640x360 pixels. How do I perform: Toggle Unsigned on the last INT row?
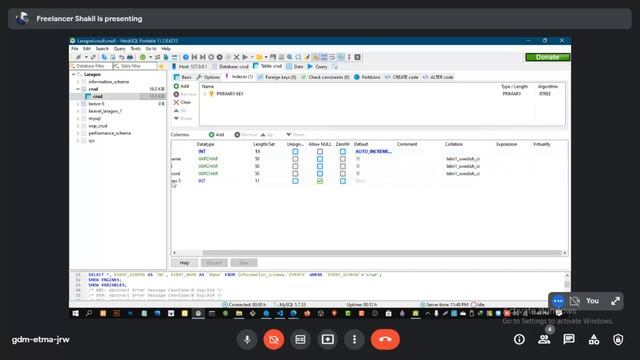(295, 181)
